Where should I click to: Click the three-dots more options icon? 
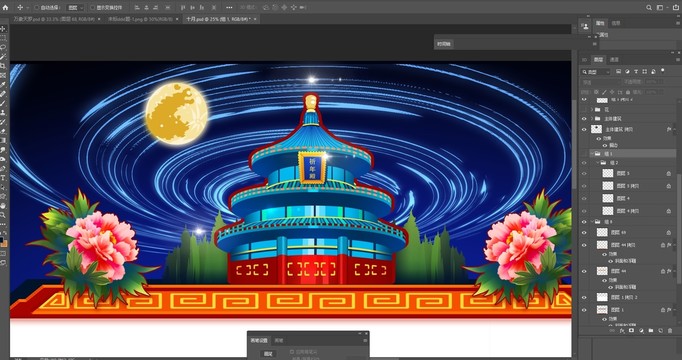pos(229,7)
